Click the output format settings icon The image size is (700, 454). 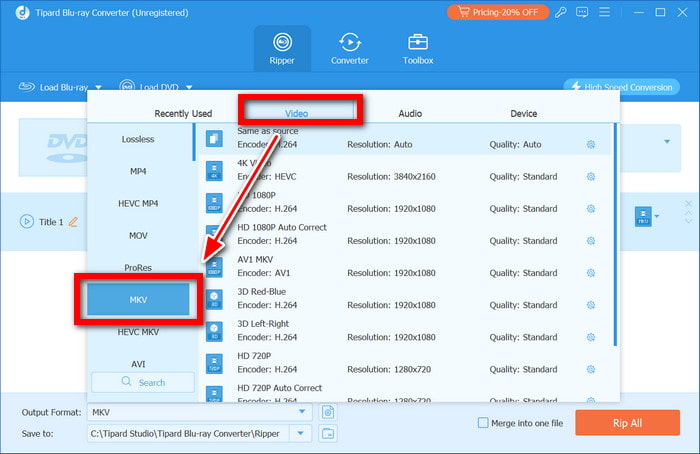point(328,412)
